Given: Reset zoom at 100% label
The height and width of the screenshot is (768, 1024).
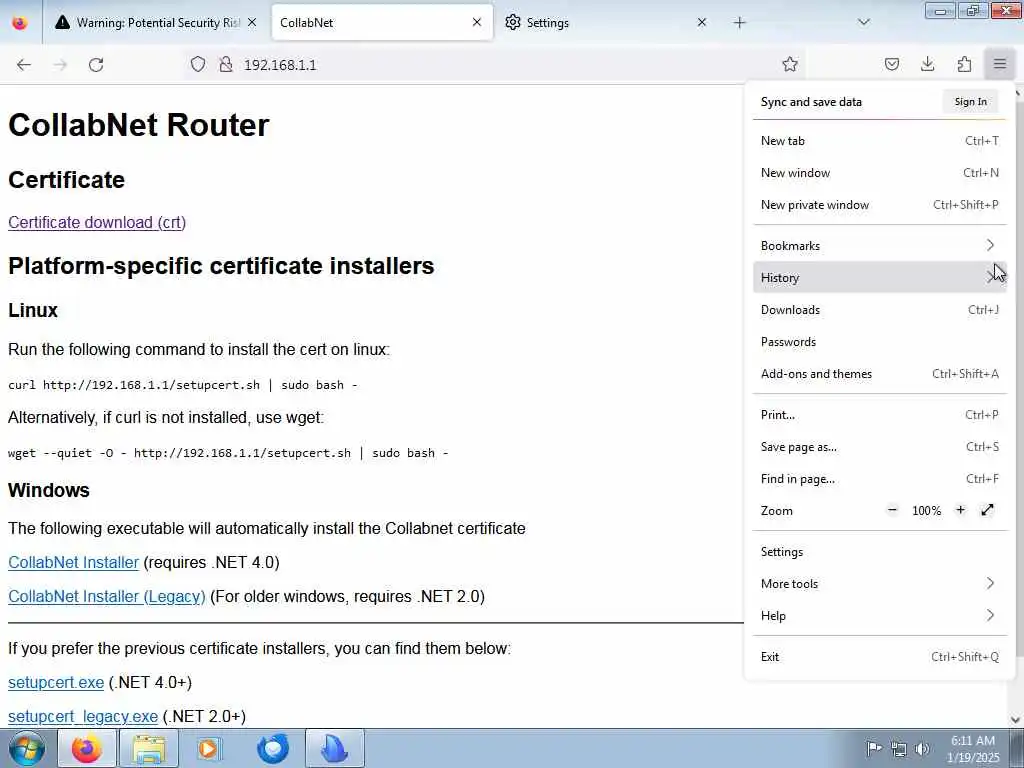Looking at the screenshot, I should click(927, 511).
